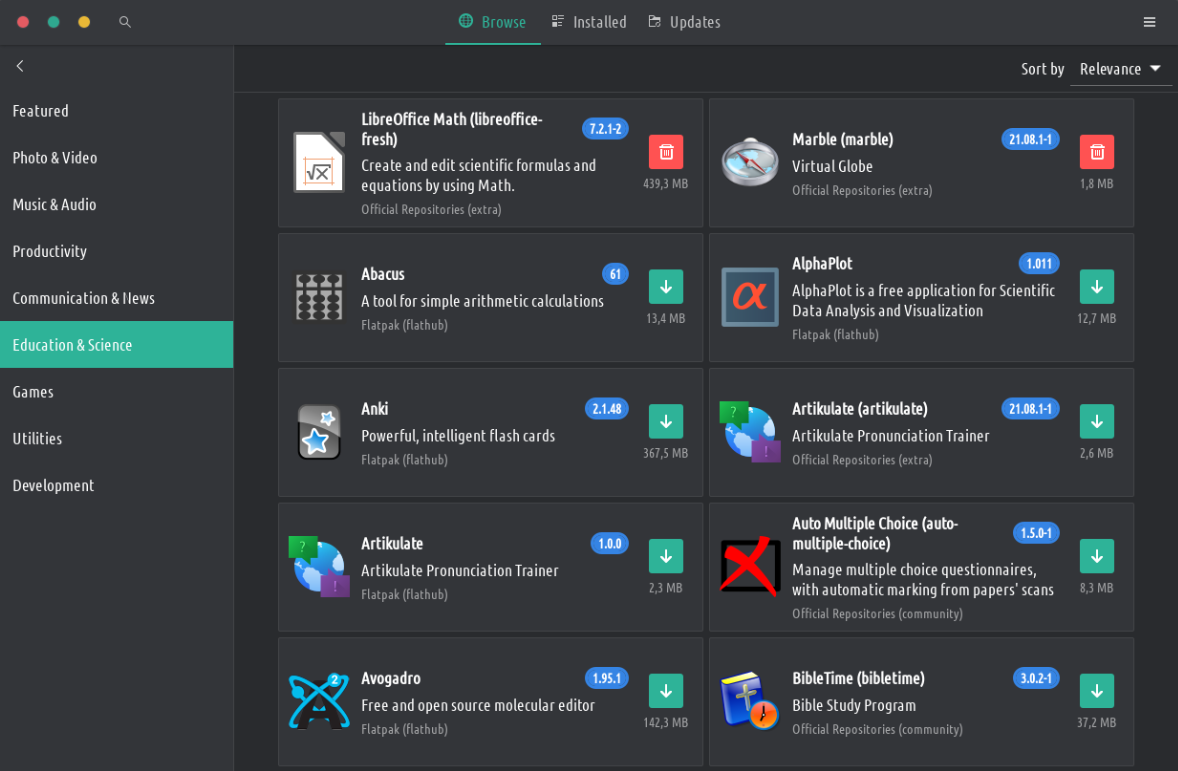The image size is (1178, 771).
Task: Open Auto Multiple Choice app details
Action: coord(875,533)
